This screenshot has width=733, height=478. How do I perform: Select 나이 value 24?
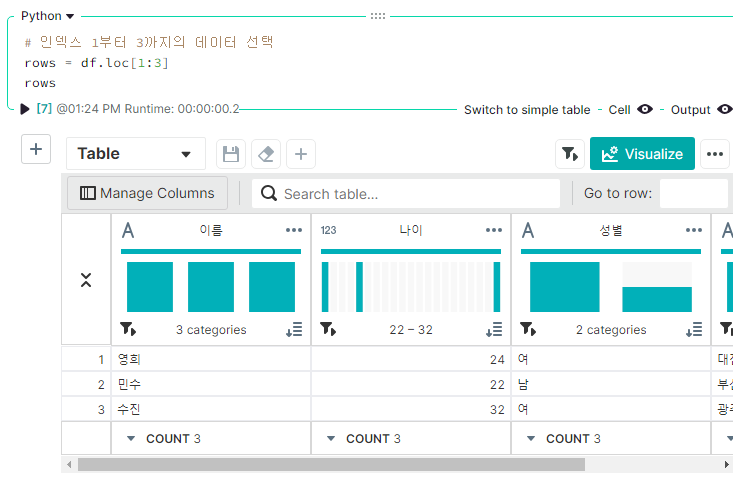pyautogui.click(x=411, y=359)
